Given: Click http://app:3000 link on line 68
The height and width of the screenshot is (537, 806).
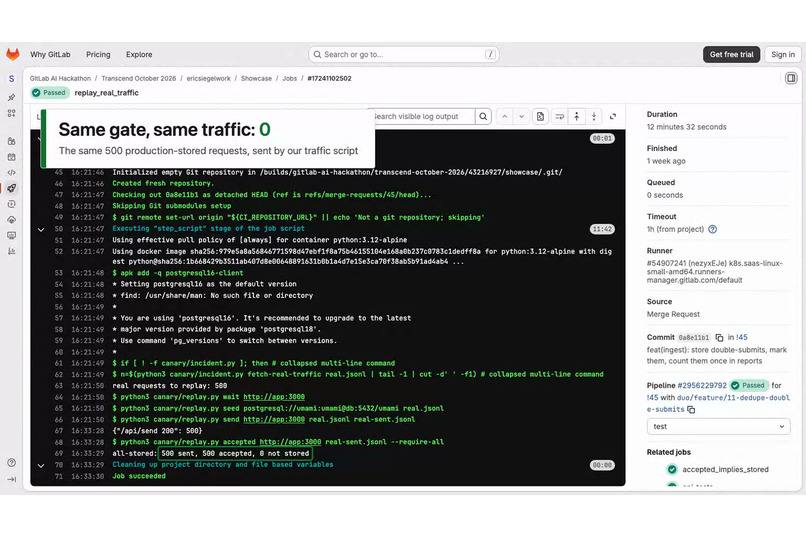Looking at the screenshot, I should click(x=290, y=442).
